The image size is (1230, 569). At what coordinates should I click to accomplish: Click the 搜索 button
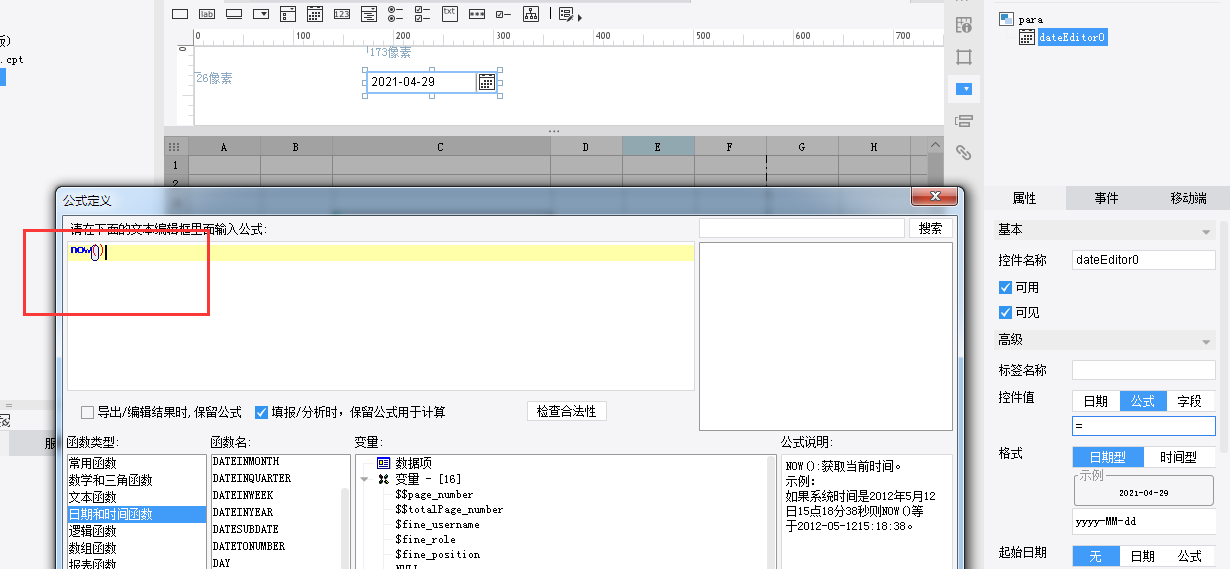pos(930,228)
